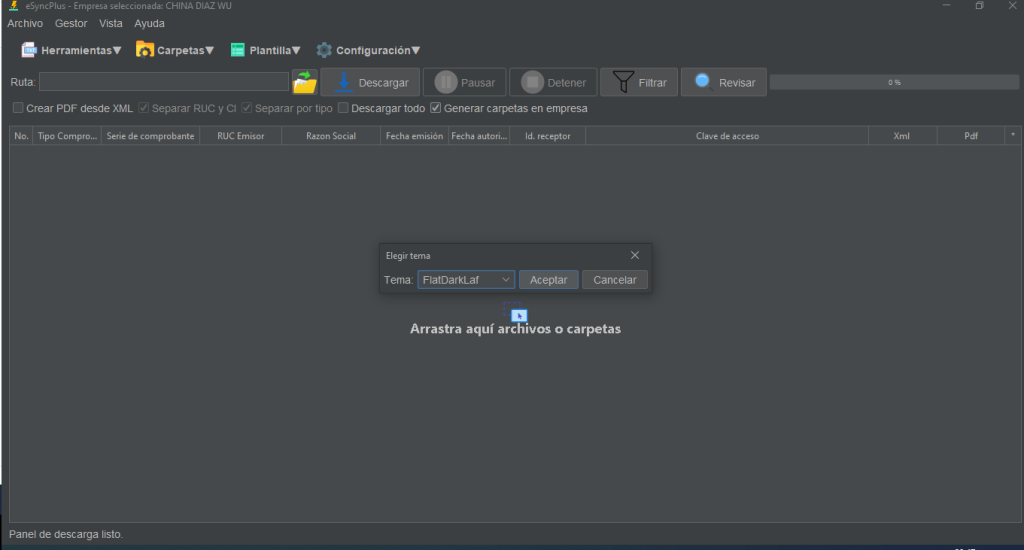1024x550 pixels.
Task: Click the Descargar download arrow icon
Action: pyautogui.click(x=343, y=82)
